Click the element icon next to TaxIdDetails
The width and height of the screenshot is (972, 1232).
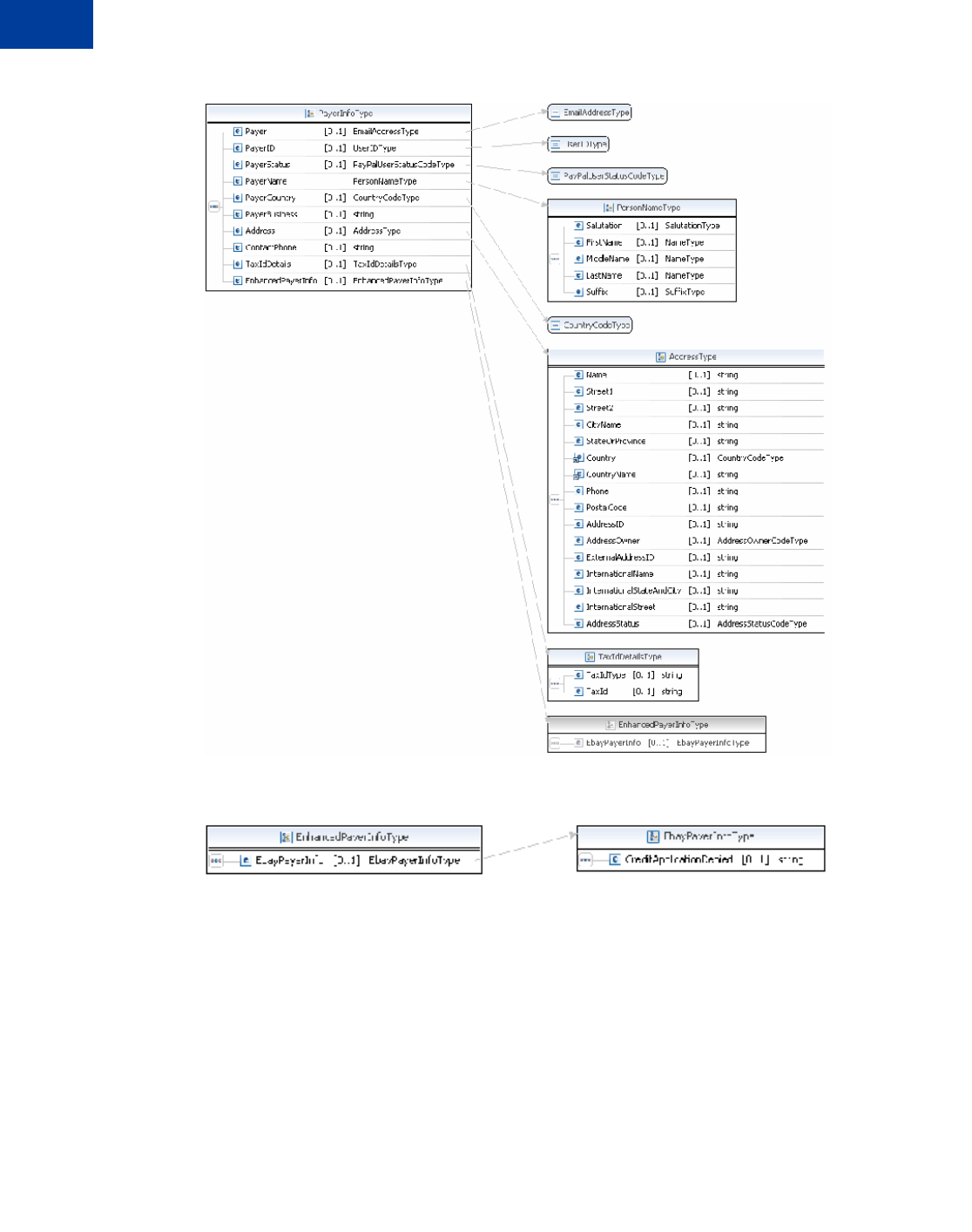click(238, 264)
